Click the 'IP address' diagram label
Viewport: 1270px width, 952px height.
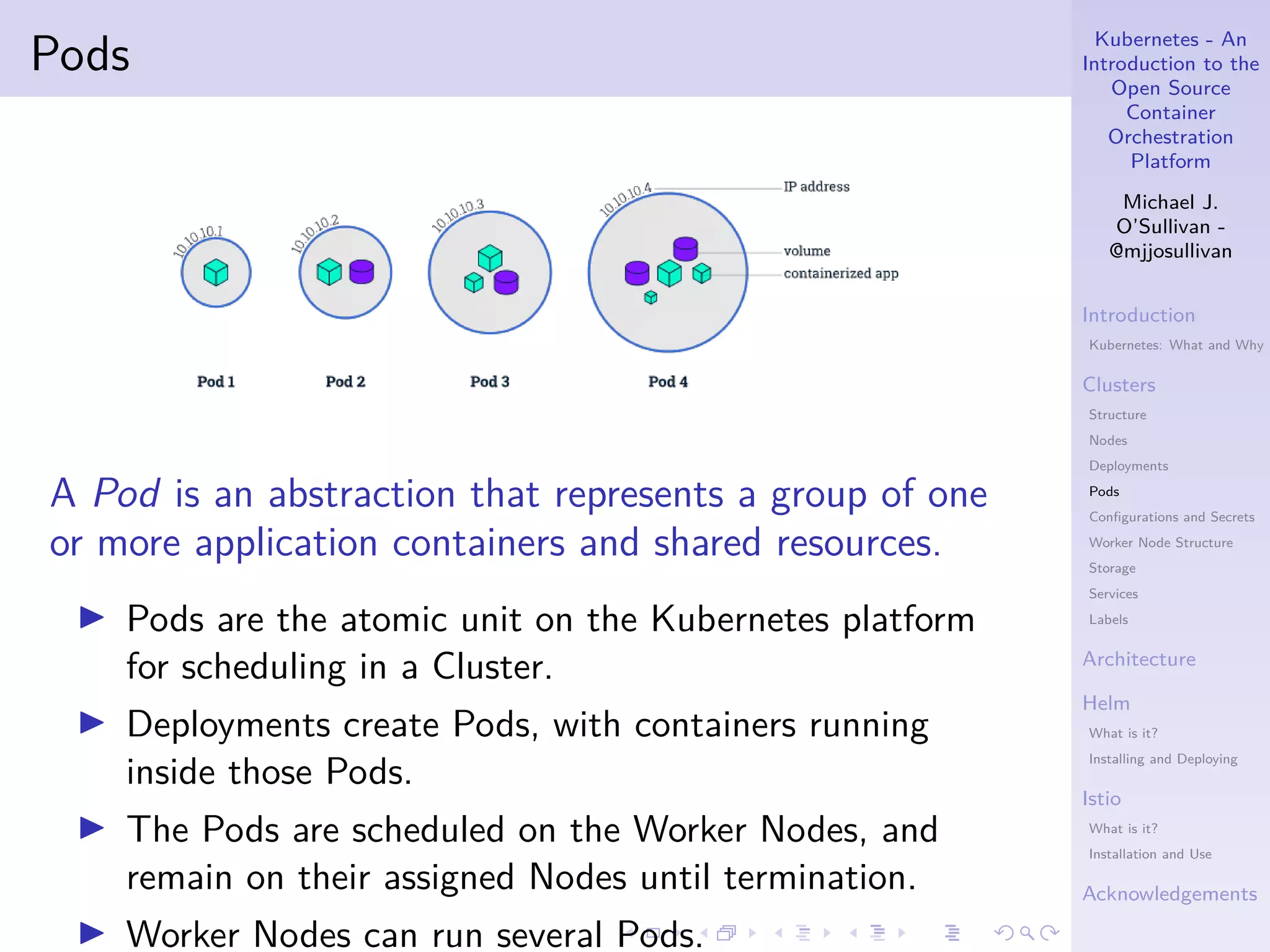tap(816, 187)
